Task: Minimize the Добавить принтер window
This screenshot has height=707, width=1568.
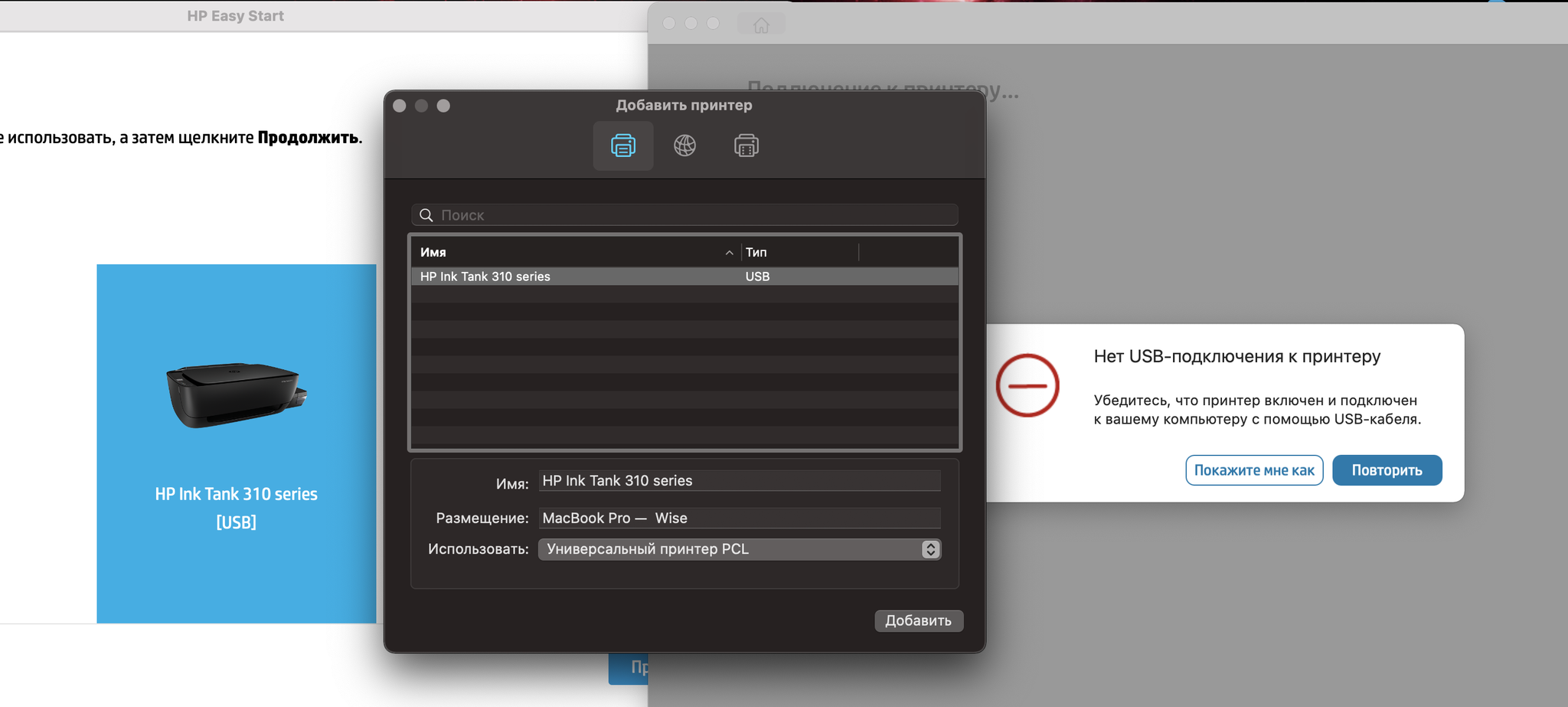Action: tap(421, 106)
